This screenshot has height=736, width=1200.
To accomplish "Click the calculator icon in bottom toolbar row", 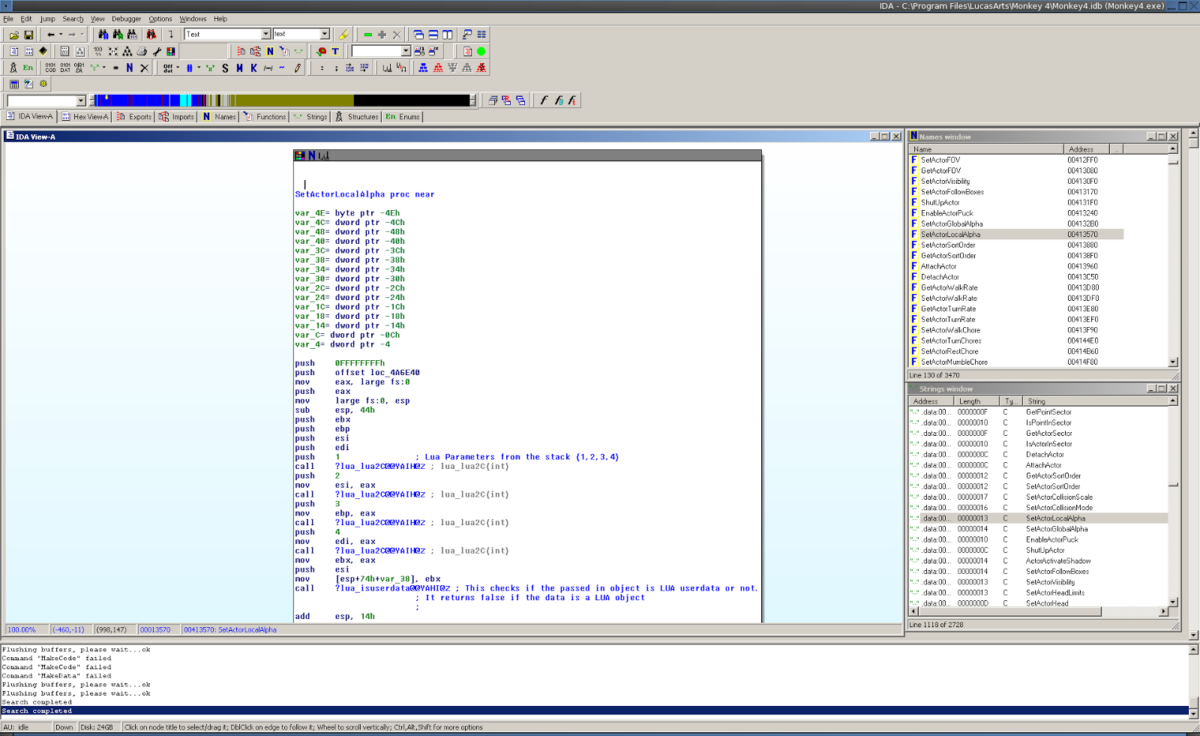I will pyautogui.click(x=14, y=84).
